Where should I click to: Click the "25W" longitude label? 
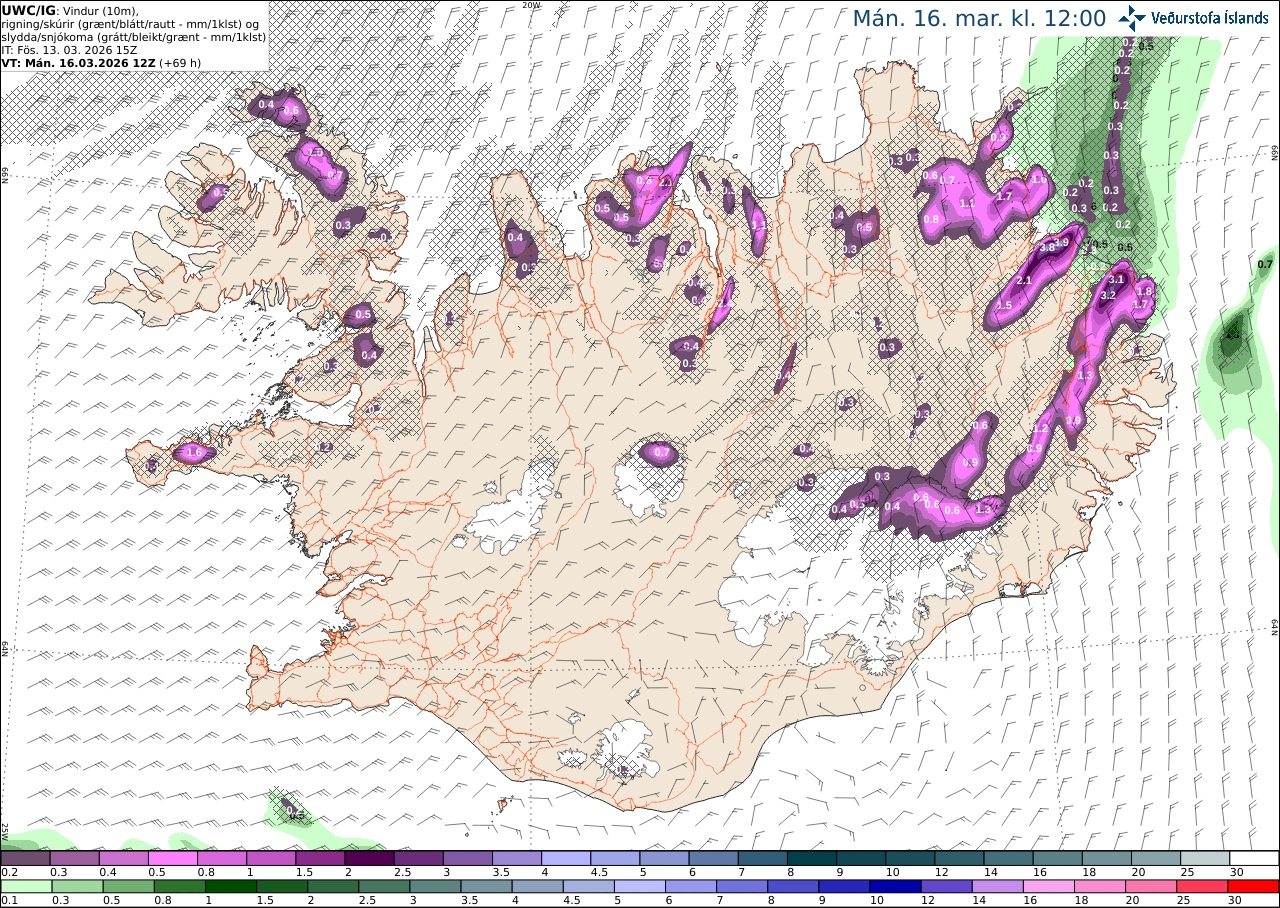[5, 831]
